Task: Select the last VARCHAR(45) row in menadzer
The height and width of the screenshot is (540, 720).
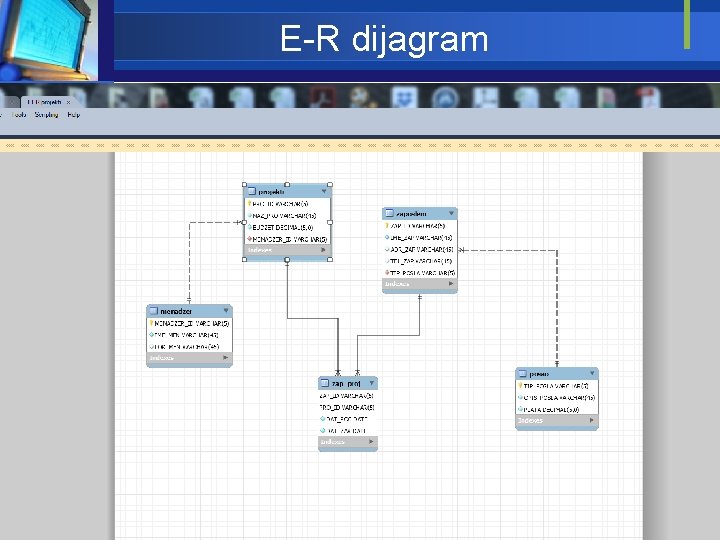Action: 189,347
